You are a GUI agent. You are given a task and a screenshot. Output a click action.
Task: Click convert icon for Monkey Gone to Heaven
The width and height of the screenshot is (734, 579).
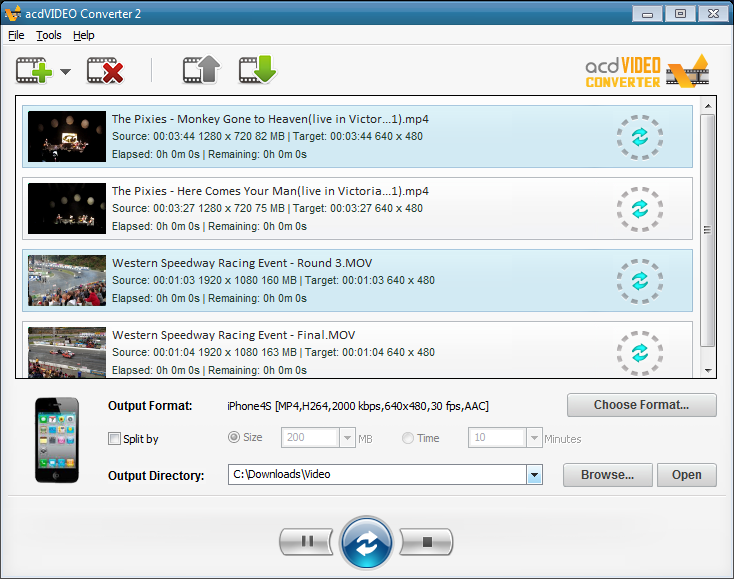(639, 137)
